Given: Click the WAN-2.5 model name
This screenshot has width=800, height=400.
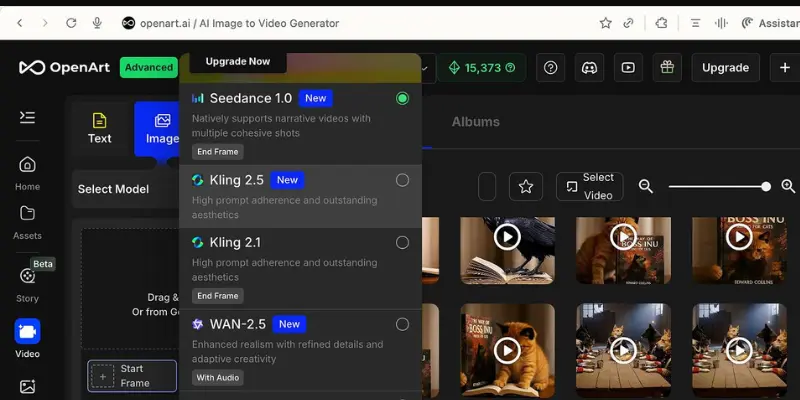Looking at the screenshot, I should (238, 324).
